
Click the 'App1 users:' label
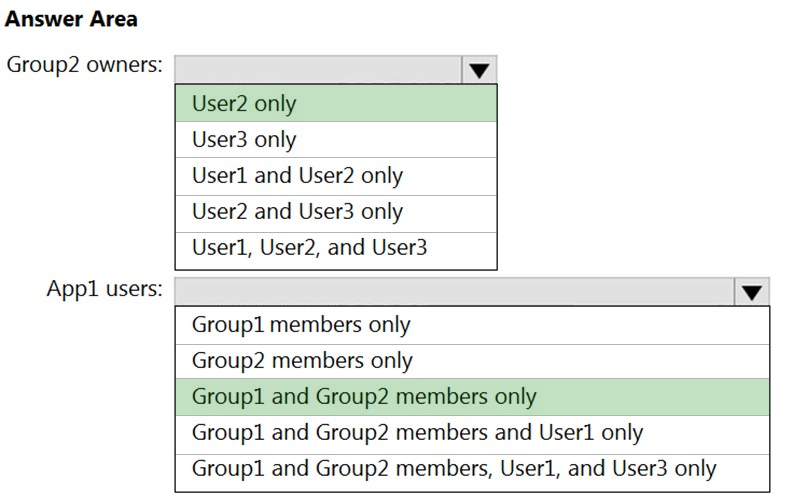pyautogui.click(x=104, y=289)
